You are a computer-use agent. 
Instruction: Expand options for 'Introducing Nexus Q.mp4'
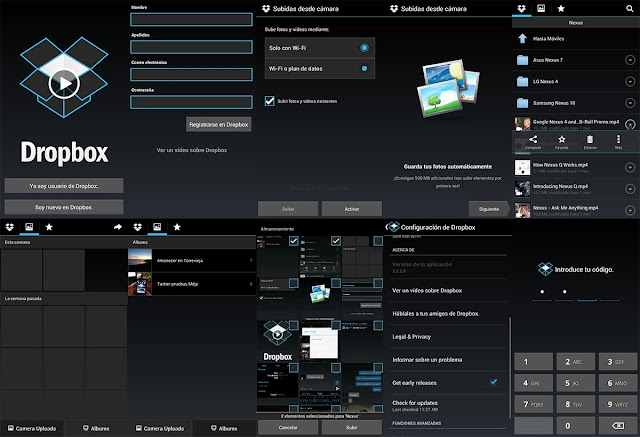[630, 189]
